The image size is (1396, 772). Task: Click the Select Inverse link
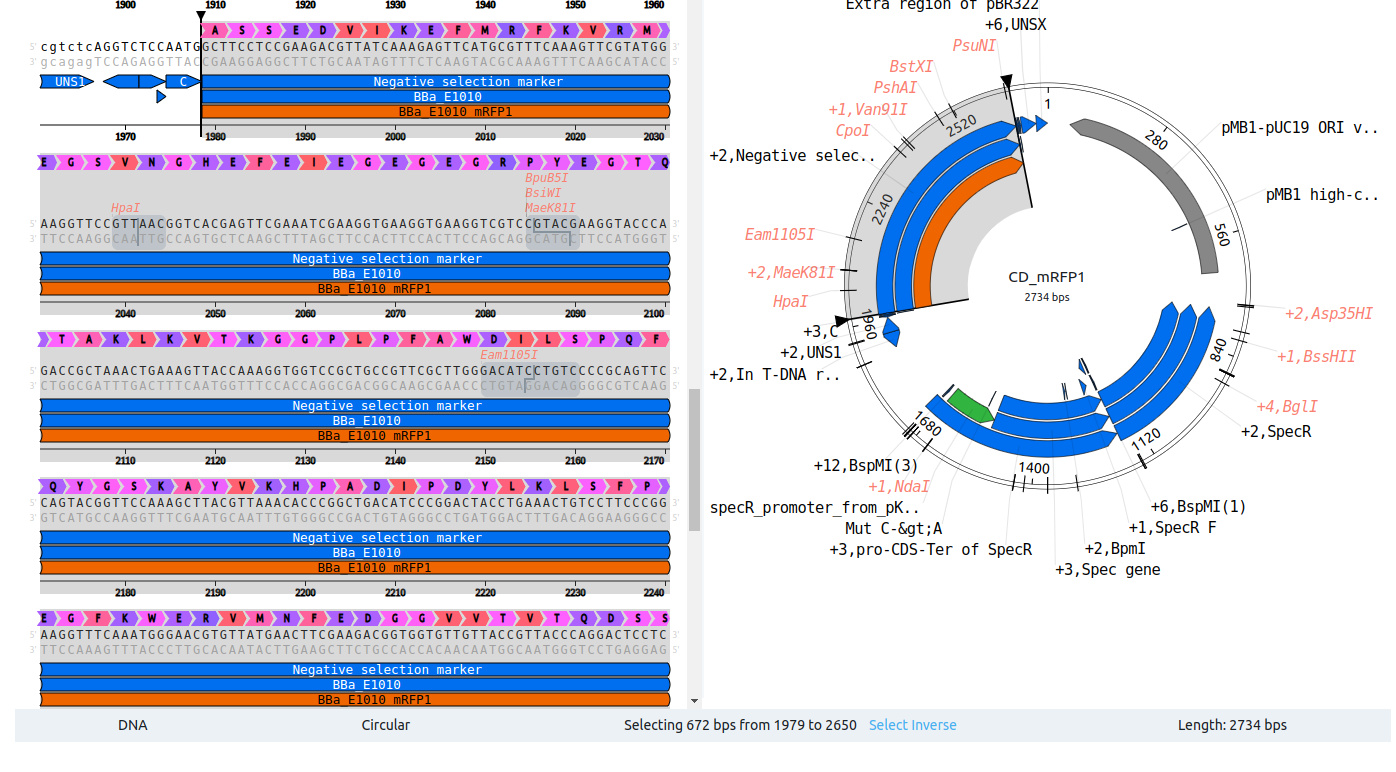click(x=912, y=725)
